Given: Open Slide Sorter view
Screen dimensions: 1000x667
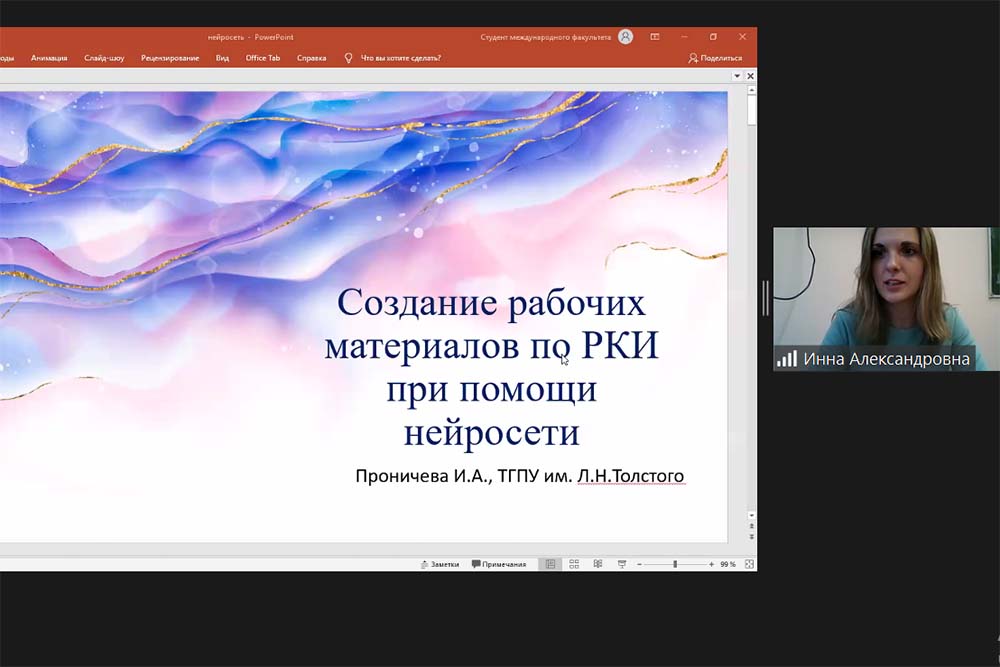Looking at the screenshot, I should [x=574, y=564].
